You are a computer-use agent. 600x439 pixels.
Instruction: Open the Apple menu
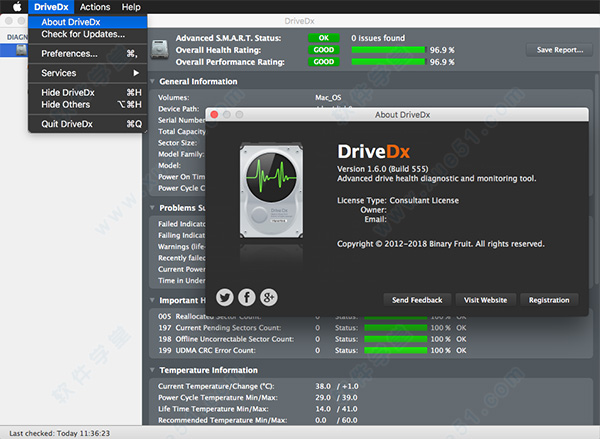17,7
